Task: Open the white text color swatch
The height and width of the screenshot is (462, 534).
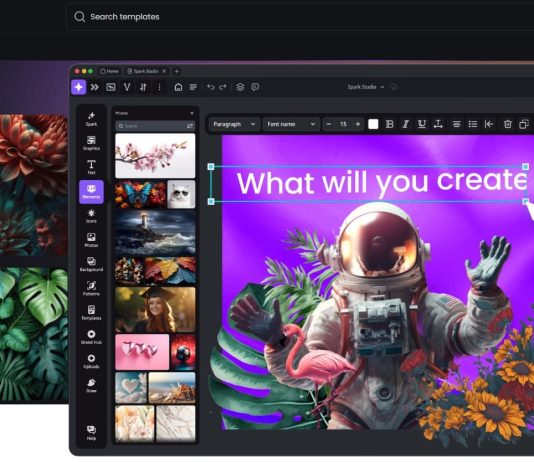Action: (x=373, y=124)
